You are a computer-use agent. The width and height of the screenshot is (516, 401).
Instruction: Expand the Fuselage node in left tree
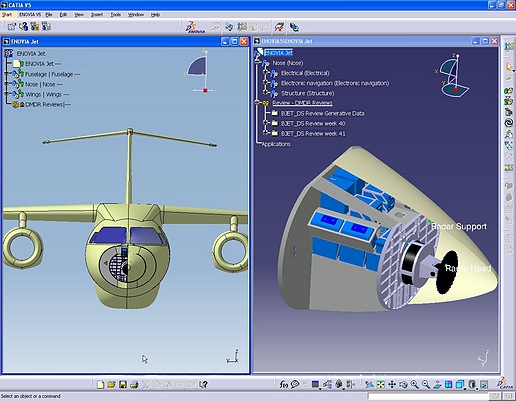tap(6, 74)
